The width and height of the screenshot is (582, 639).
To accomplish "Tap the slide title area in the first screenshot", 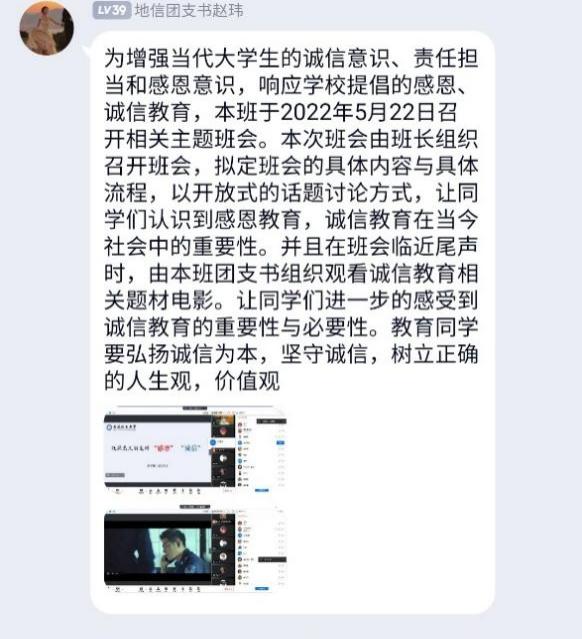I will tap(157, 448).
